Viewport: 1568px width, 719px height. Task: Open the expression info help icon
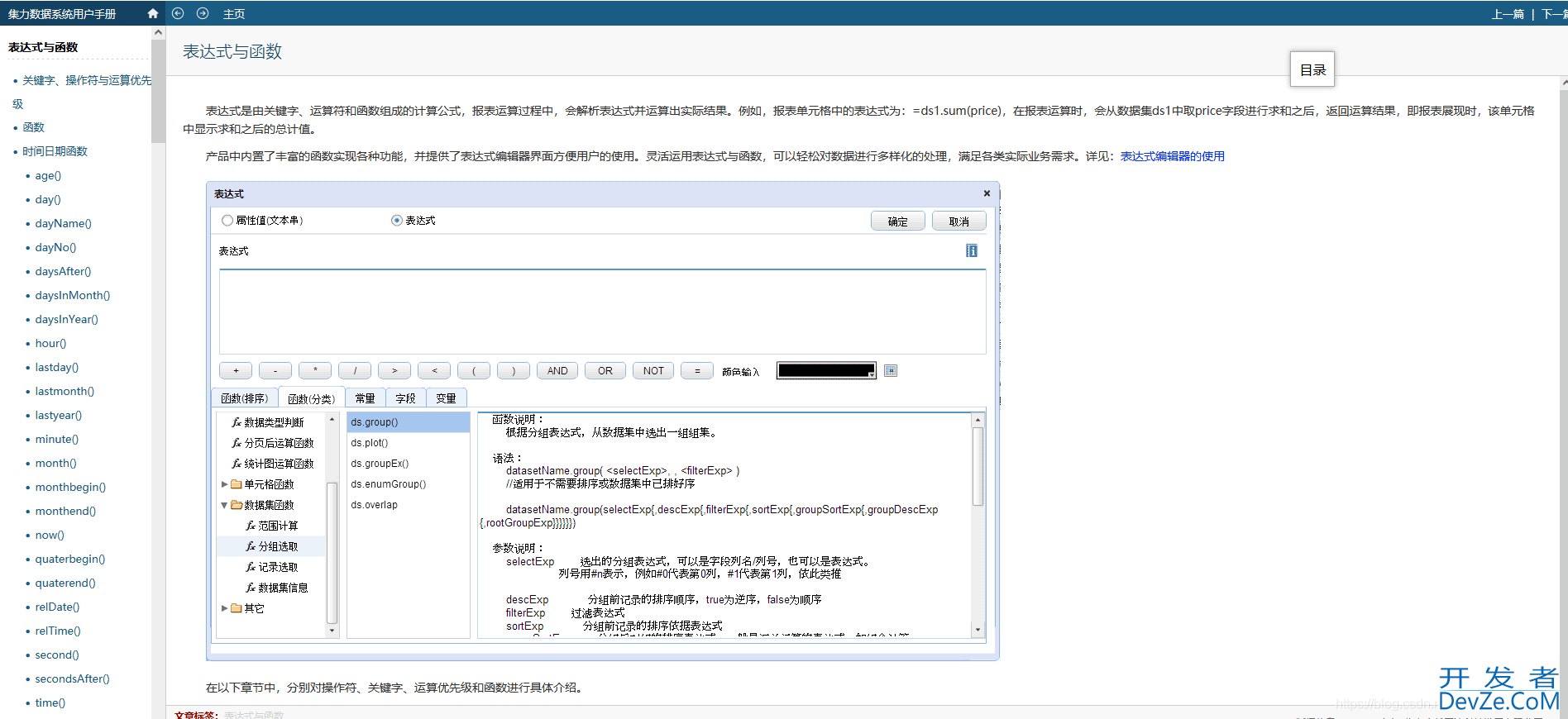point(972,250)
